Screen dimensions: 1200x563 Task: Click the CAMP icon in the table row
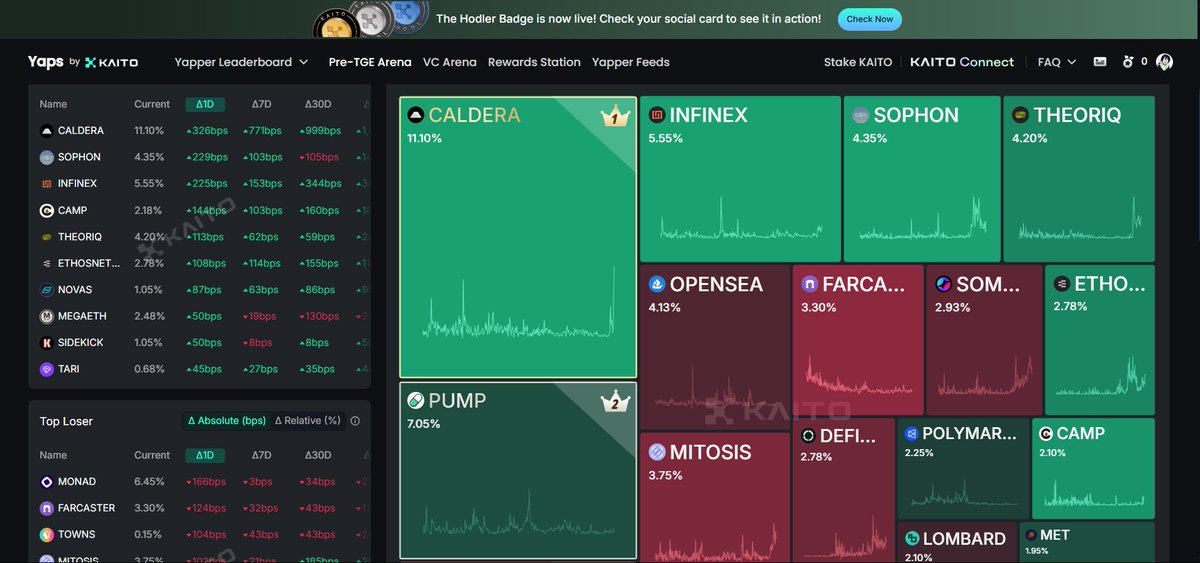pos(46,210)
